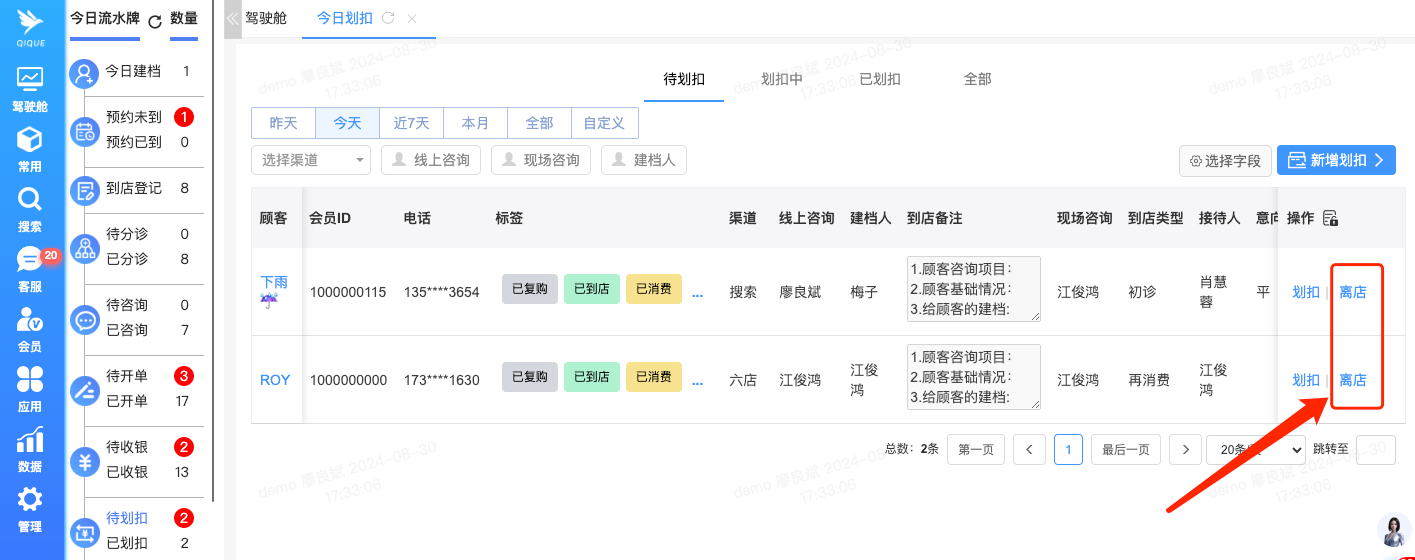1415x560 pixels.
Task: Select the 近7天 date filter
Action: (x=411, y=123)
